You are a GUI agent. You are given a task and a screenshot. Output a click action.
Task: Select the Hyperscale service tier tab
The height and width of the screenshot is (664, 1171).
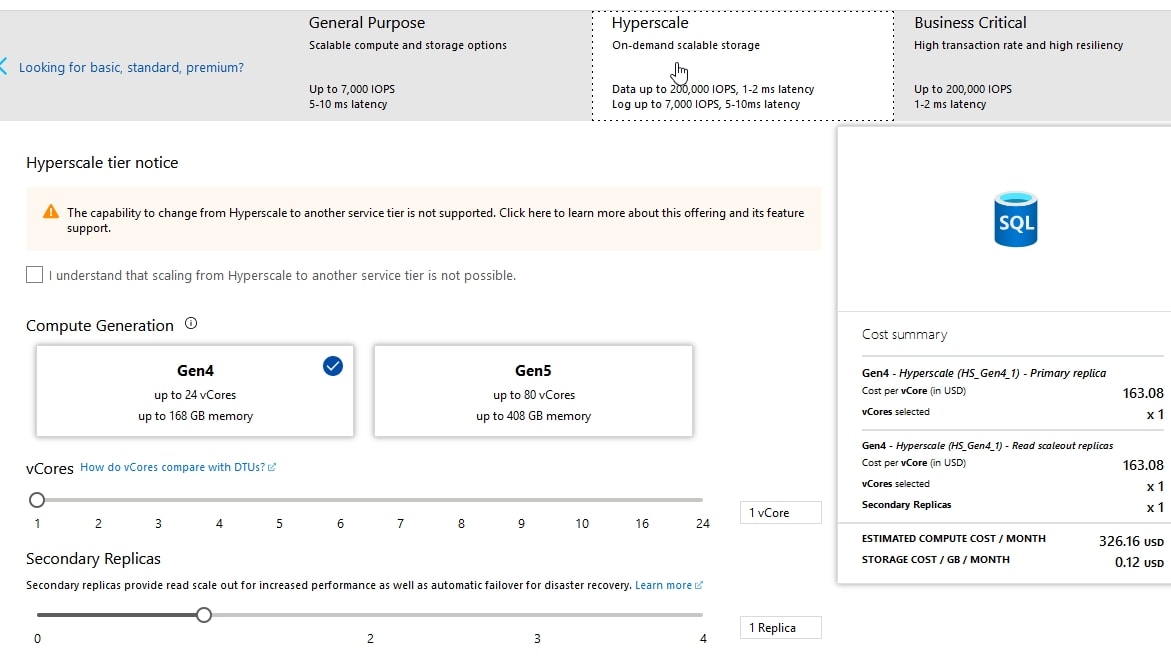click(742, 62)
